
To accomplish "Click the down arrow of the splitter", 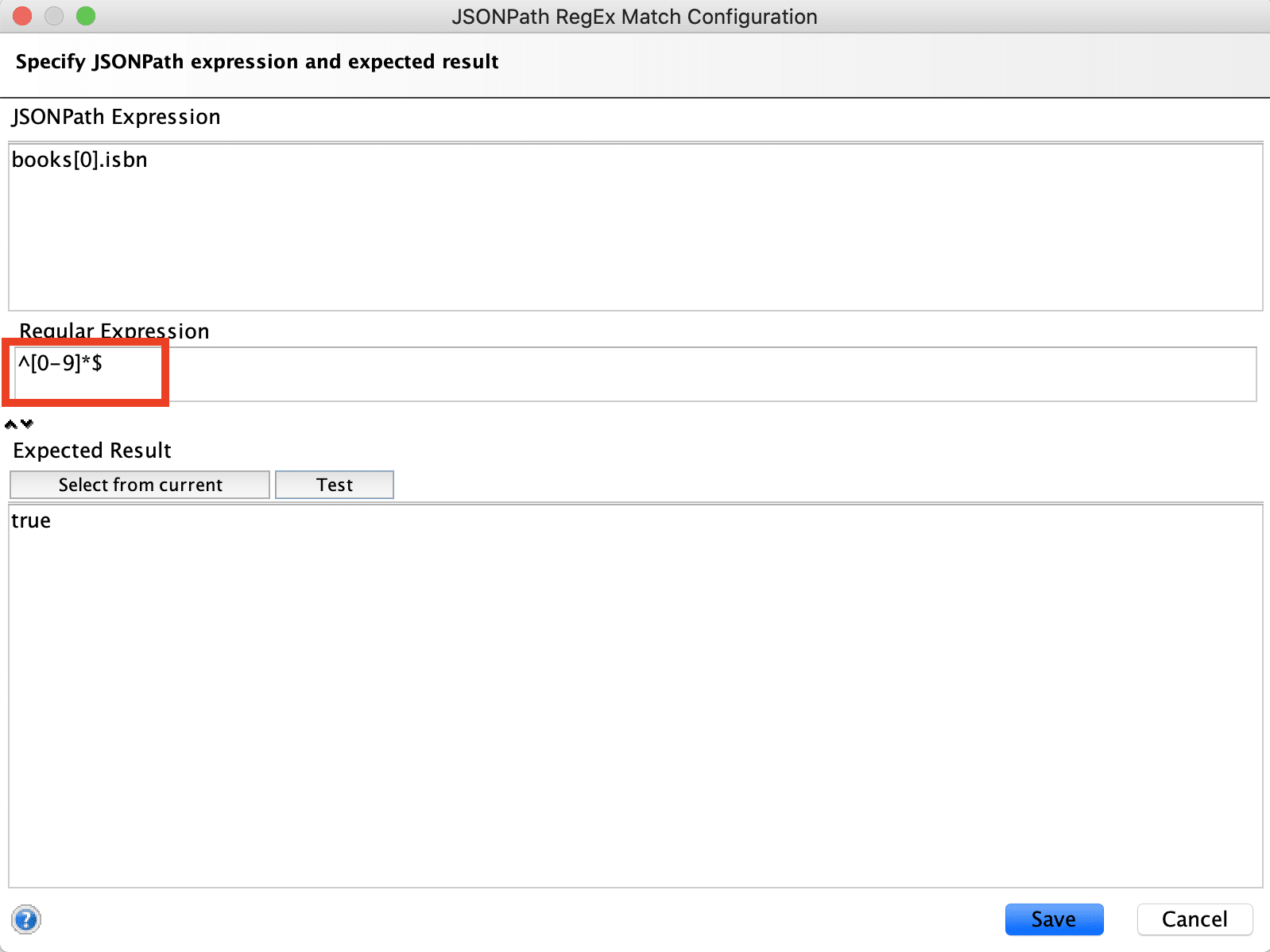I will 28,424.
